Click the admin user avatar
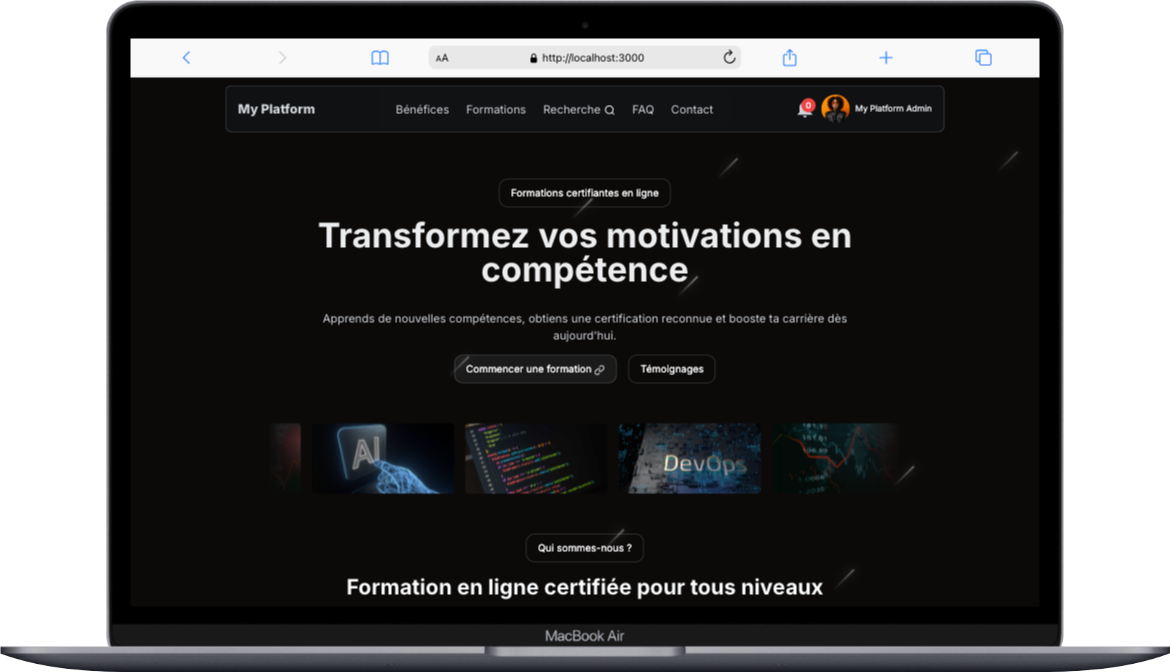 coord(835,109)
